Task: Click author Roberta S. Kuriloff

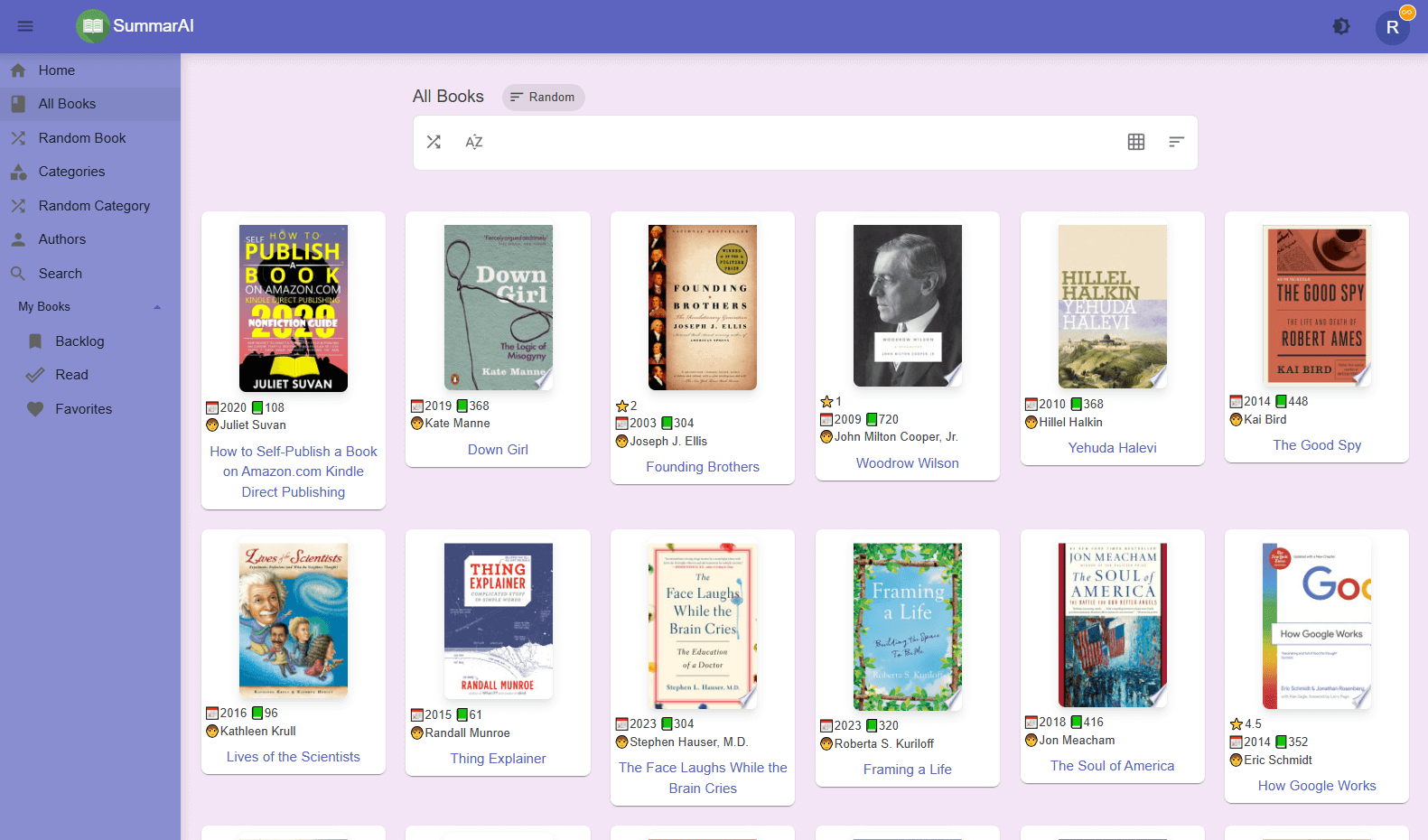Action: click(884, 744)
